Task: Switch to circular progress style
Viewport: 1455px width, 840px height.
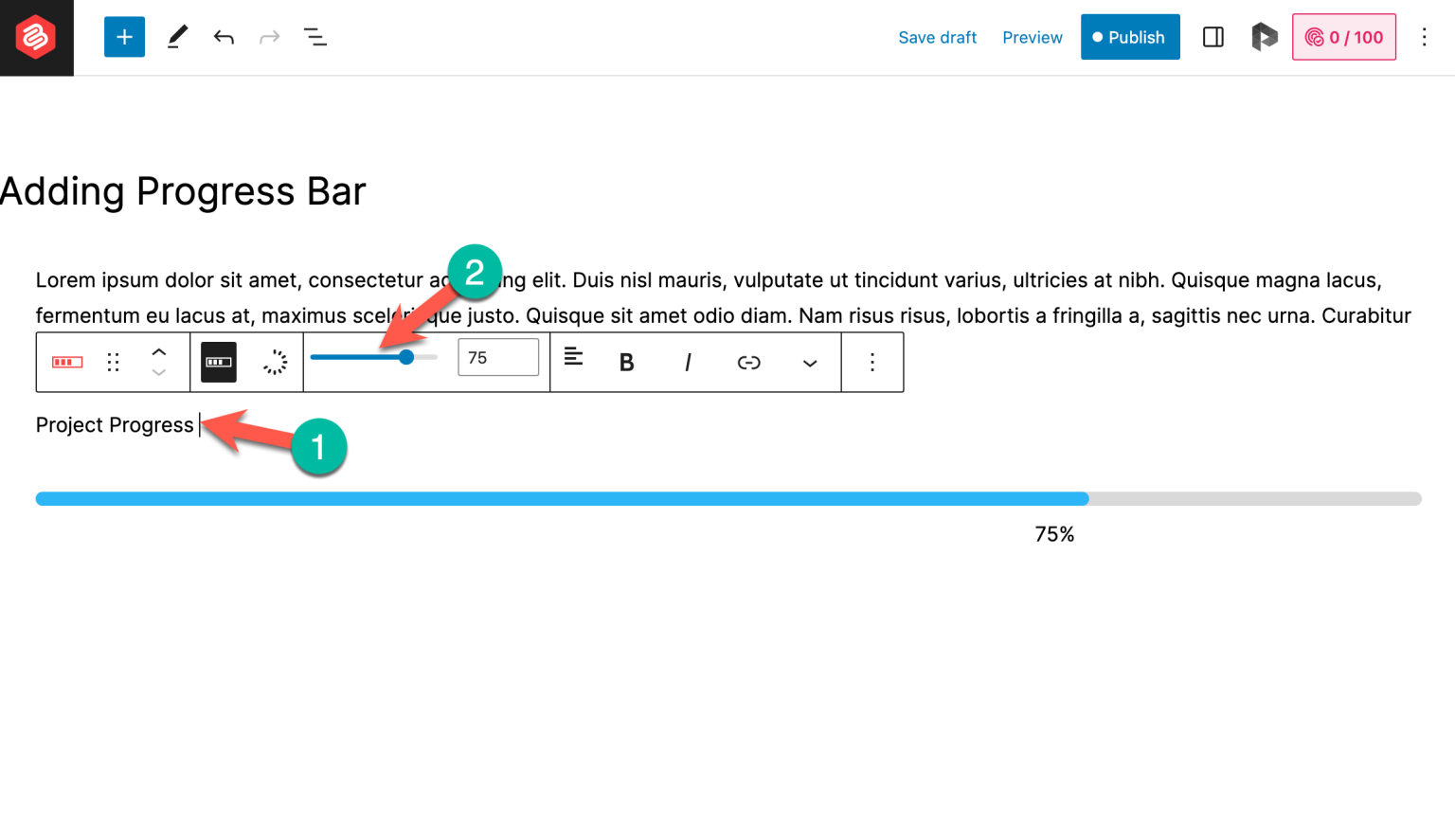Action: [275, 362]
